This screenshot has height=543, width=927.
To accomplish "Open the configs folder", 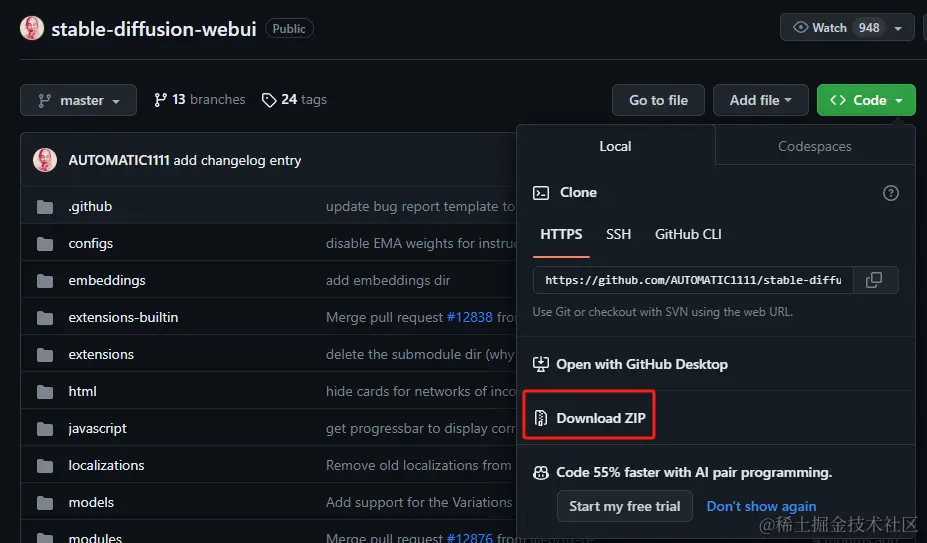I will pos(90,244).
